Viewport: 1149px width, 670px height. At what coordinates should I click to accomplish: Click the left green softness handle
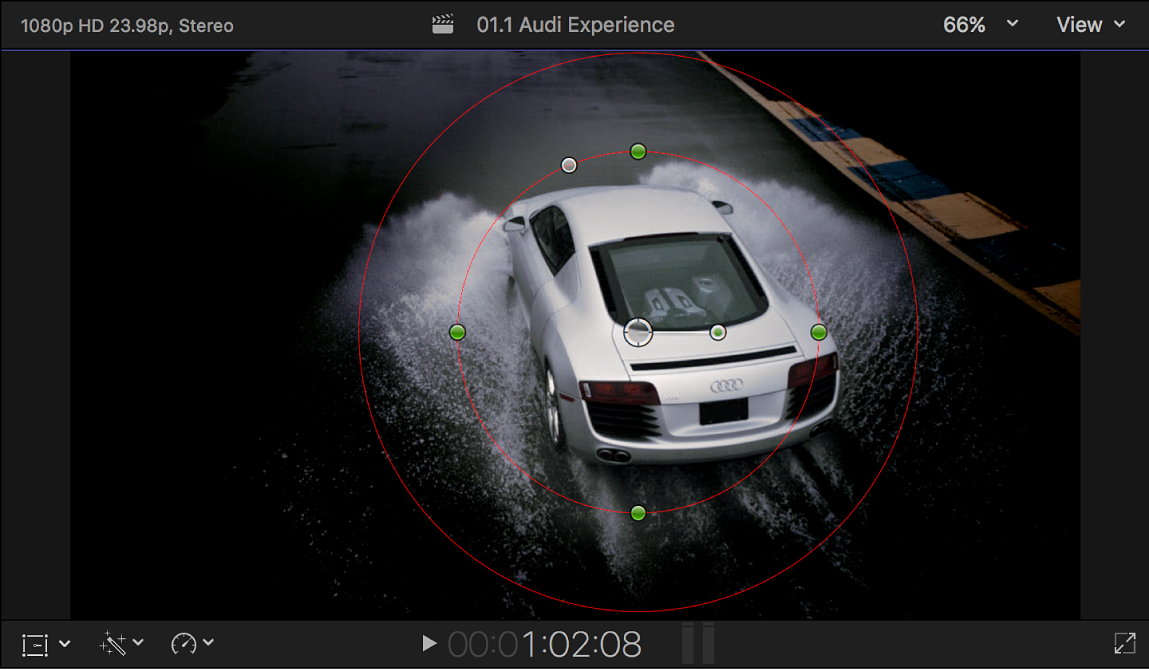click(x=457, y=331)
